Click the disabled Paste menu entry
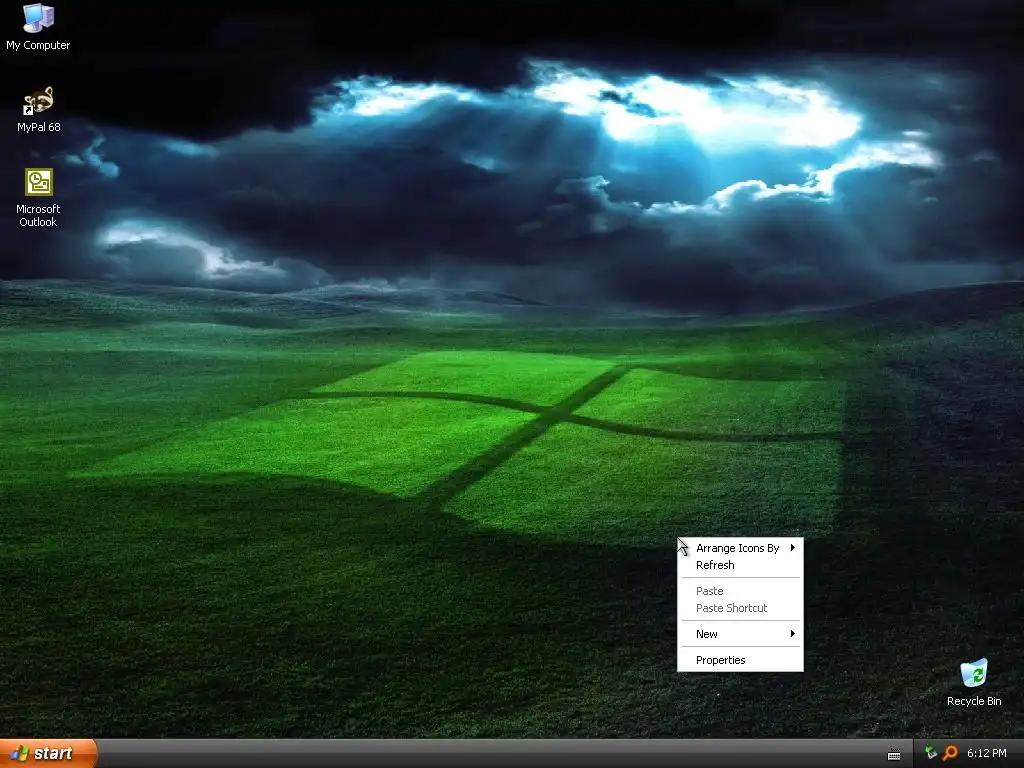1024x768 pixels. 741,591
